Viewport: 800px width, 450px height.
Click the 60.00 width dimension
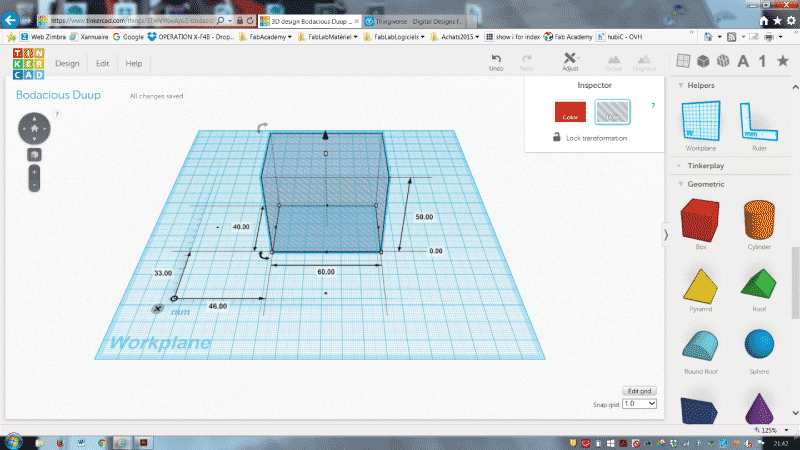click(x=326, y=272)
